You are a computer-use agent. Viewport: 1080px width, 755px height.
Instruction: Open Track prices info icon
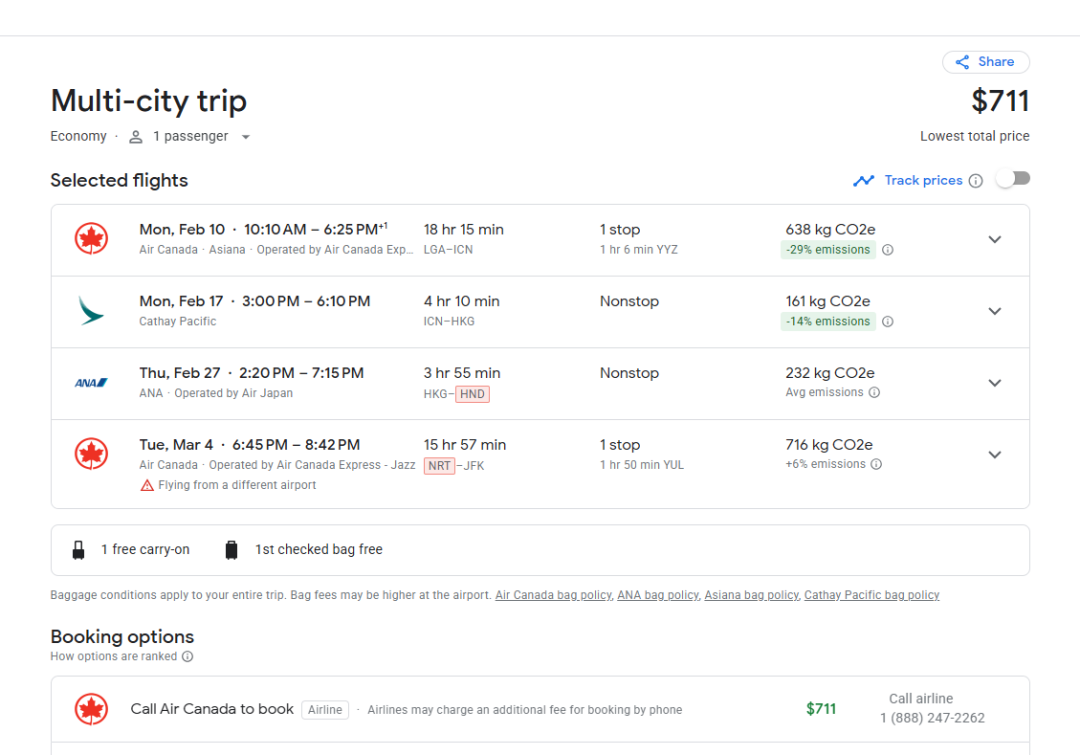976,180
